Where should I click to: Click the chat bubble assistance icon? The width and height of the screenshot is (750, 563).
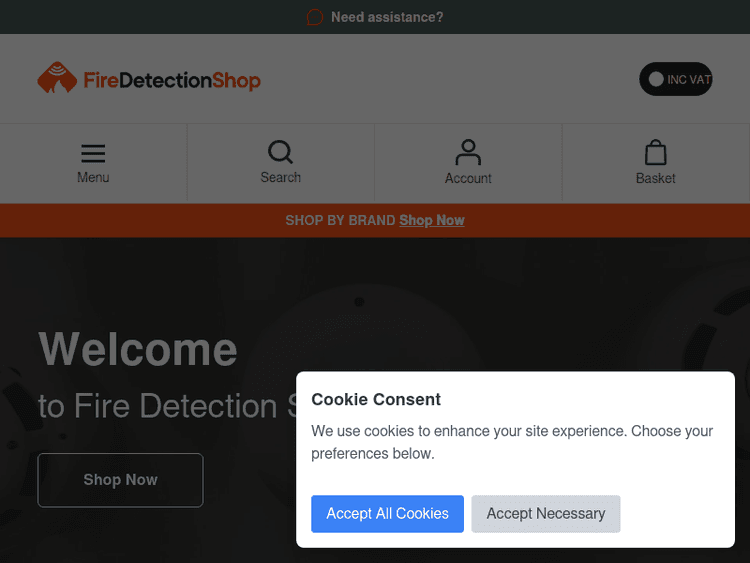315,17
